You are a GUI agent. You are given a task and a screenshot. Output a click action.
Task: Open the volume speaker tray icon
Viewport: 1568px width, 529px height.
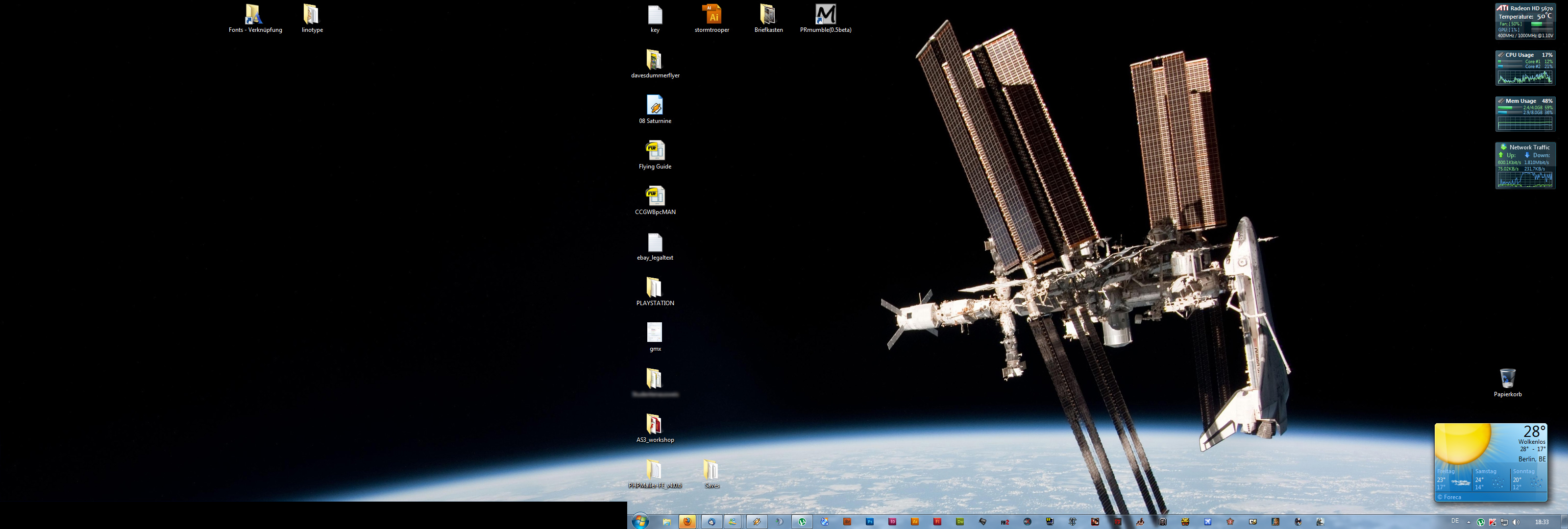point(1516,522)
